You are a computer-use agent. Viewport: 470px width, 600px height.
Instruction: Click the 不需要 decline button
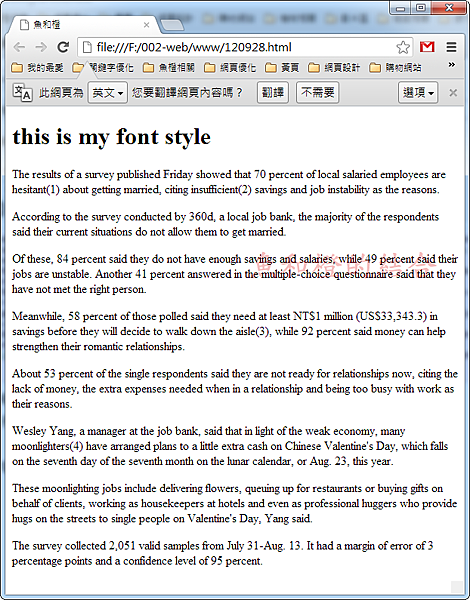pyautogui.click(x=318, y=93)
